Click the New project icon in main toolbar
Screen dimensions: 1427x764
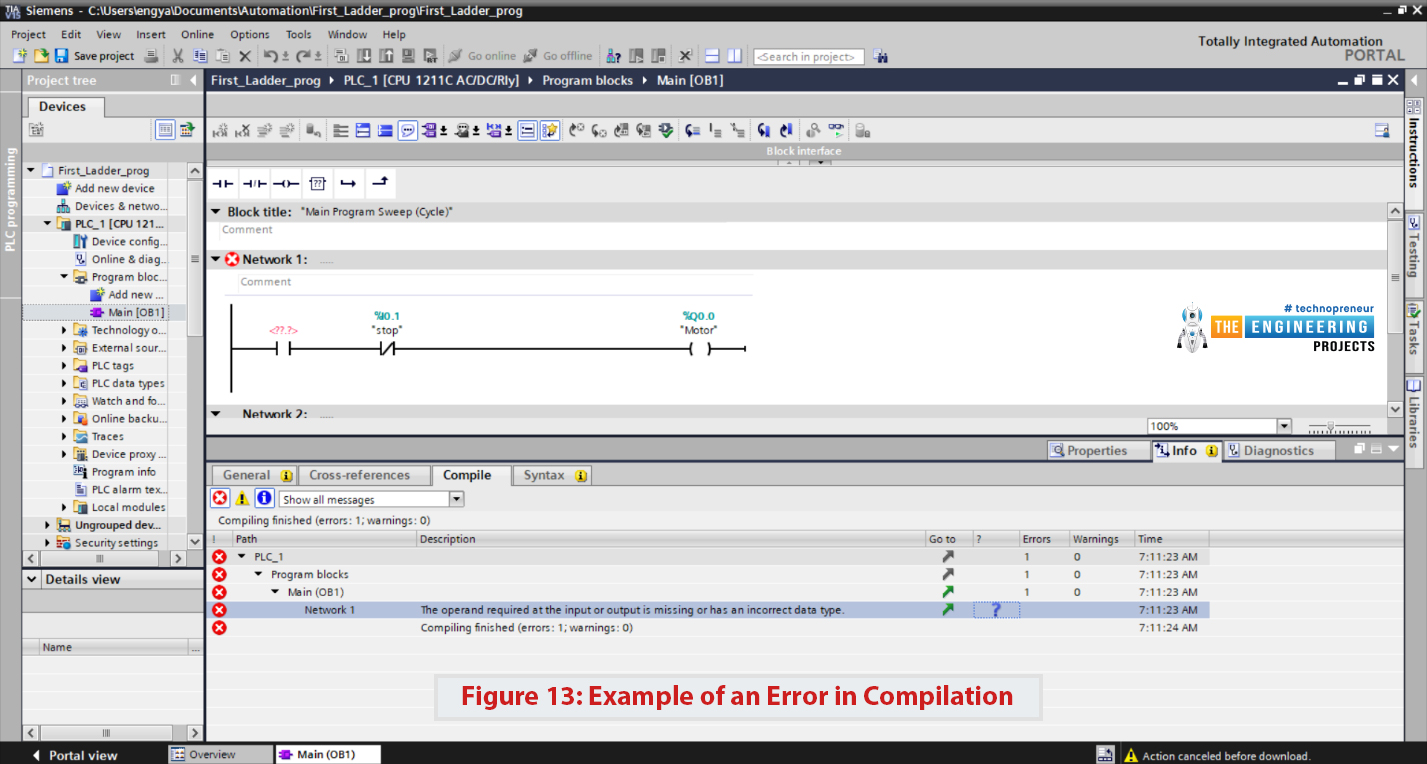(x=19, y=56)
